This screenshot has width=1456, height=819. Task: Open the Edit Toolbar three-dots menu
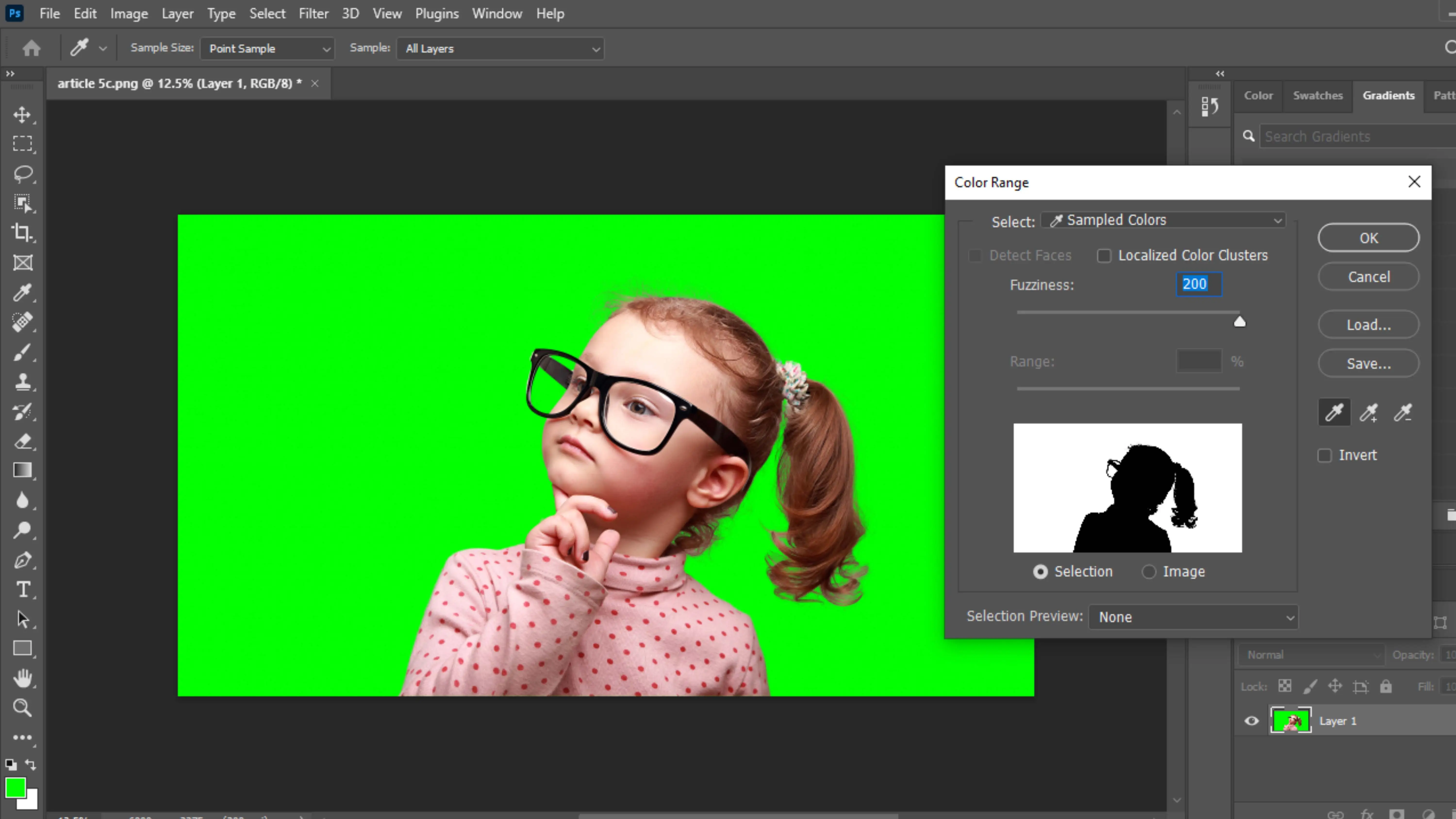[x=23, y=738]
